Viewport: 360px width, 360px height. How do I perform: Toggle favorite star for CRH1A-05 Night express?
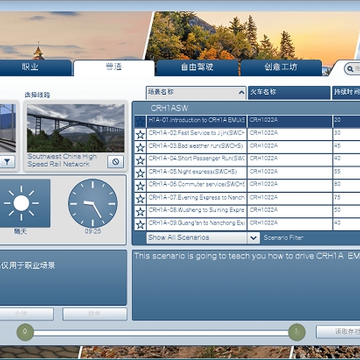coord(140,173)
